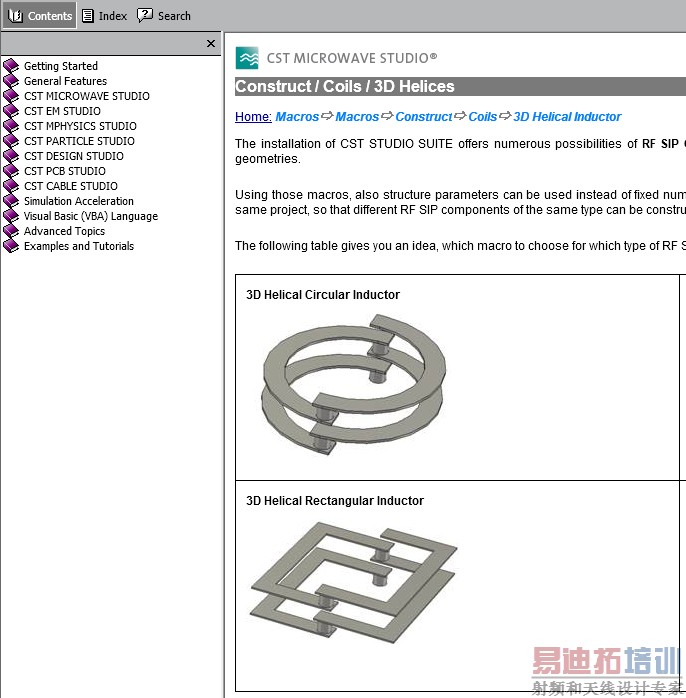686x698 pixels.
Task: Select the General Features topic label
Action: (65, 81)
